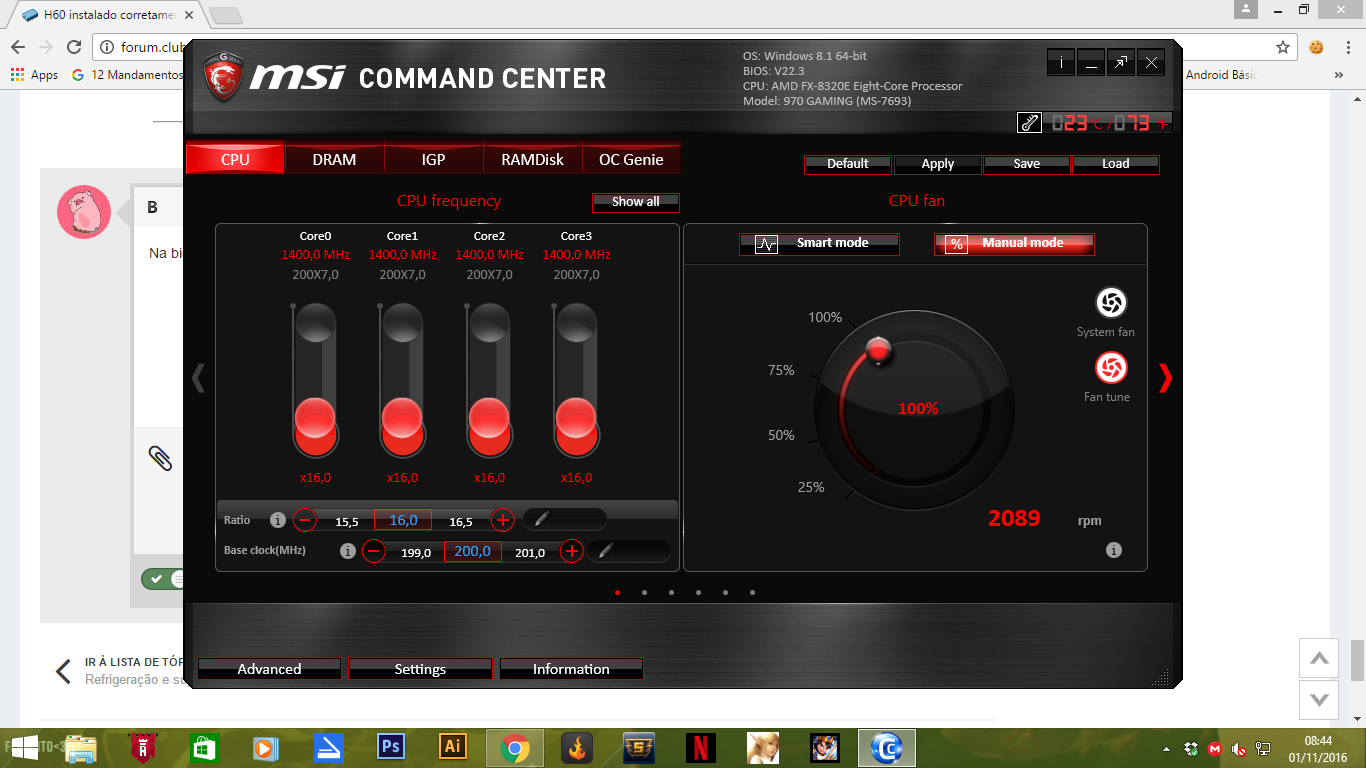Click the Save button
Screen dimensions: 1366x768
1027,164
